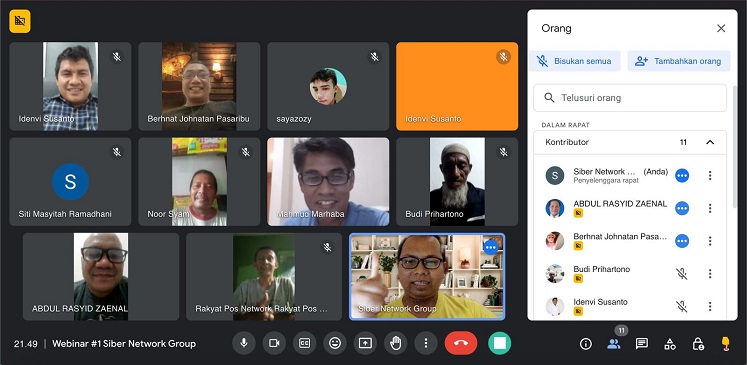Click blue speaking indicator for Berhnat Johnatan in list
747x365 pixels.
click(x=682, y=241)
